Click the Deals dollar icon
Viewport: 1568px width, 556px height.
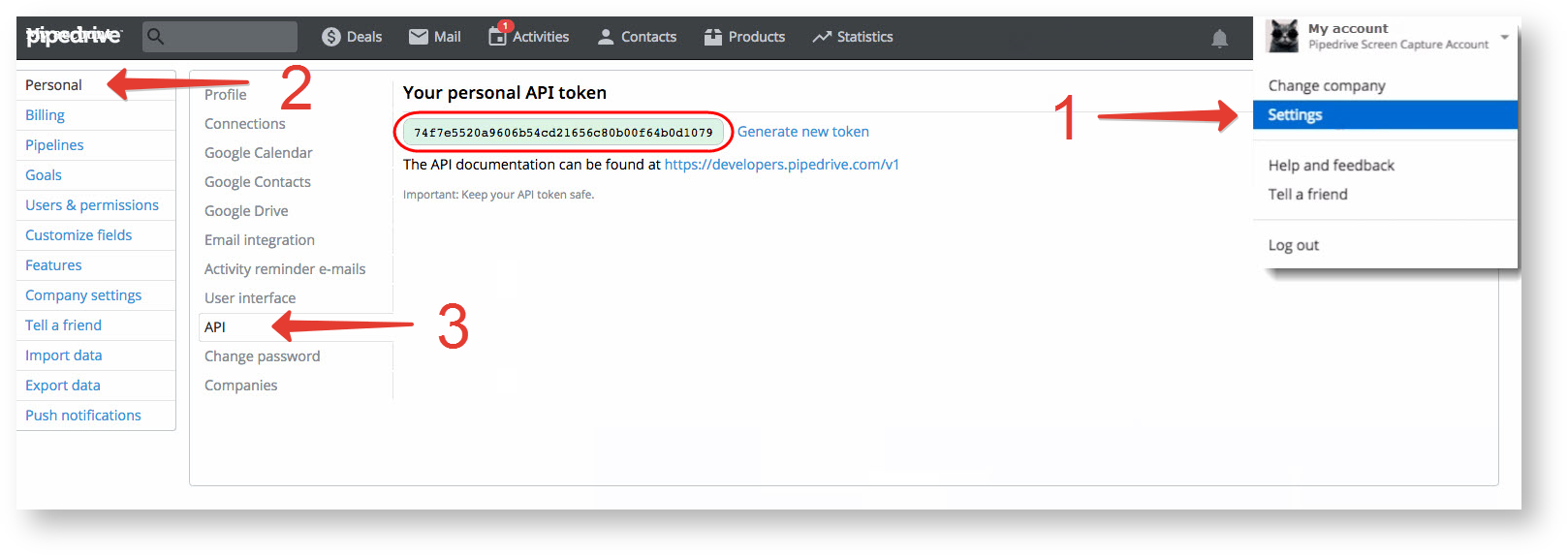(x=331, y=37)
